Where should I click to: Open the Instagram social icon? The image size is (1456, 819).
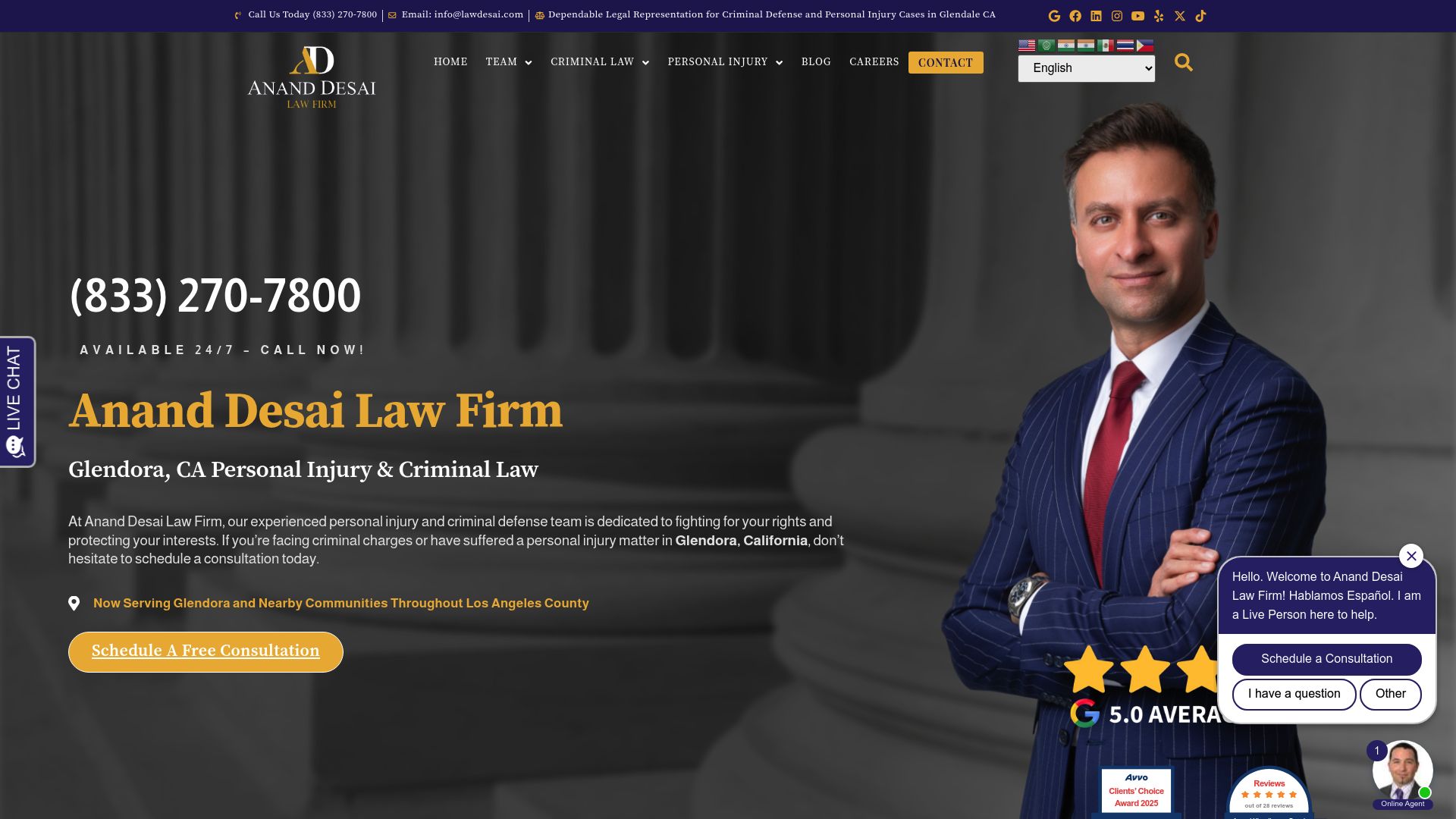pos(1117,16)
